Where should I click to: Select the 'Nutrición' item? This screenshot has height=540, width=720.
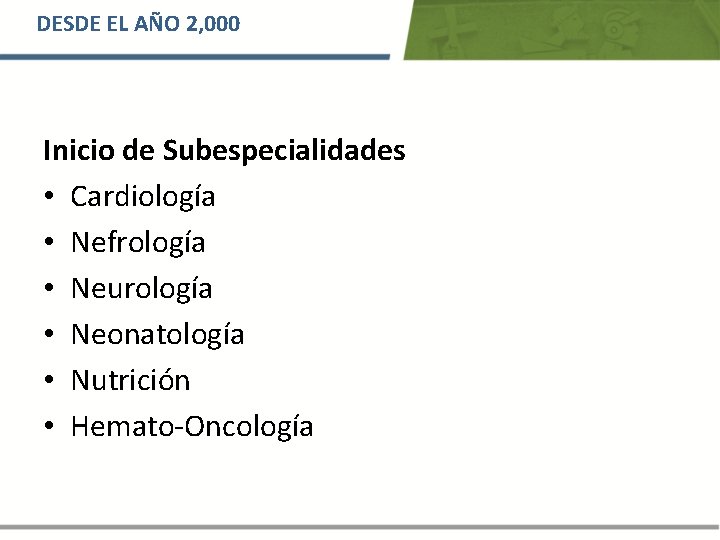[x=130, y=380]
